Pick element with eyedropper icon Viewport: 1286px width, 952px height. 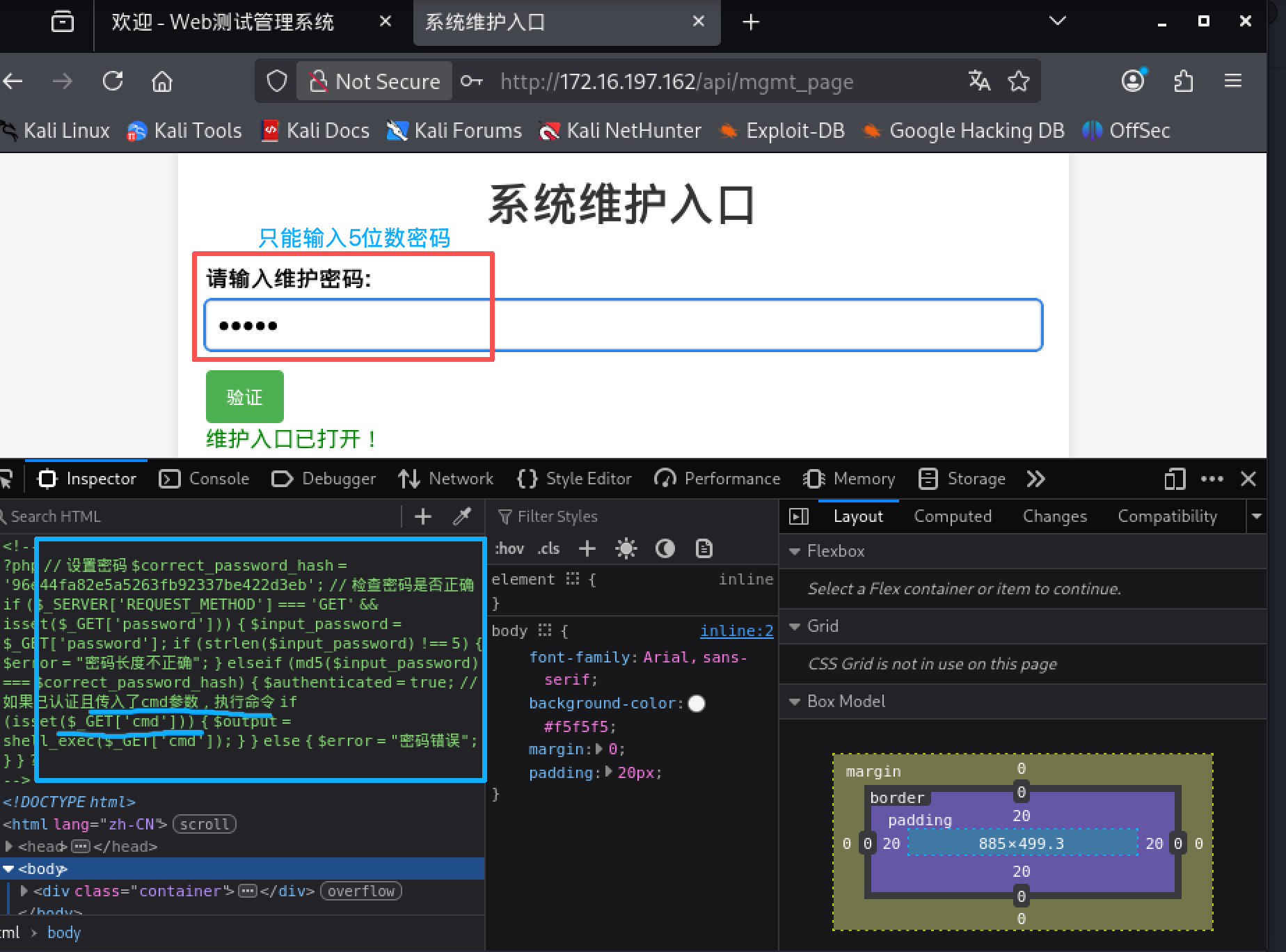click(462, 516)
